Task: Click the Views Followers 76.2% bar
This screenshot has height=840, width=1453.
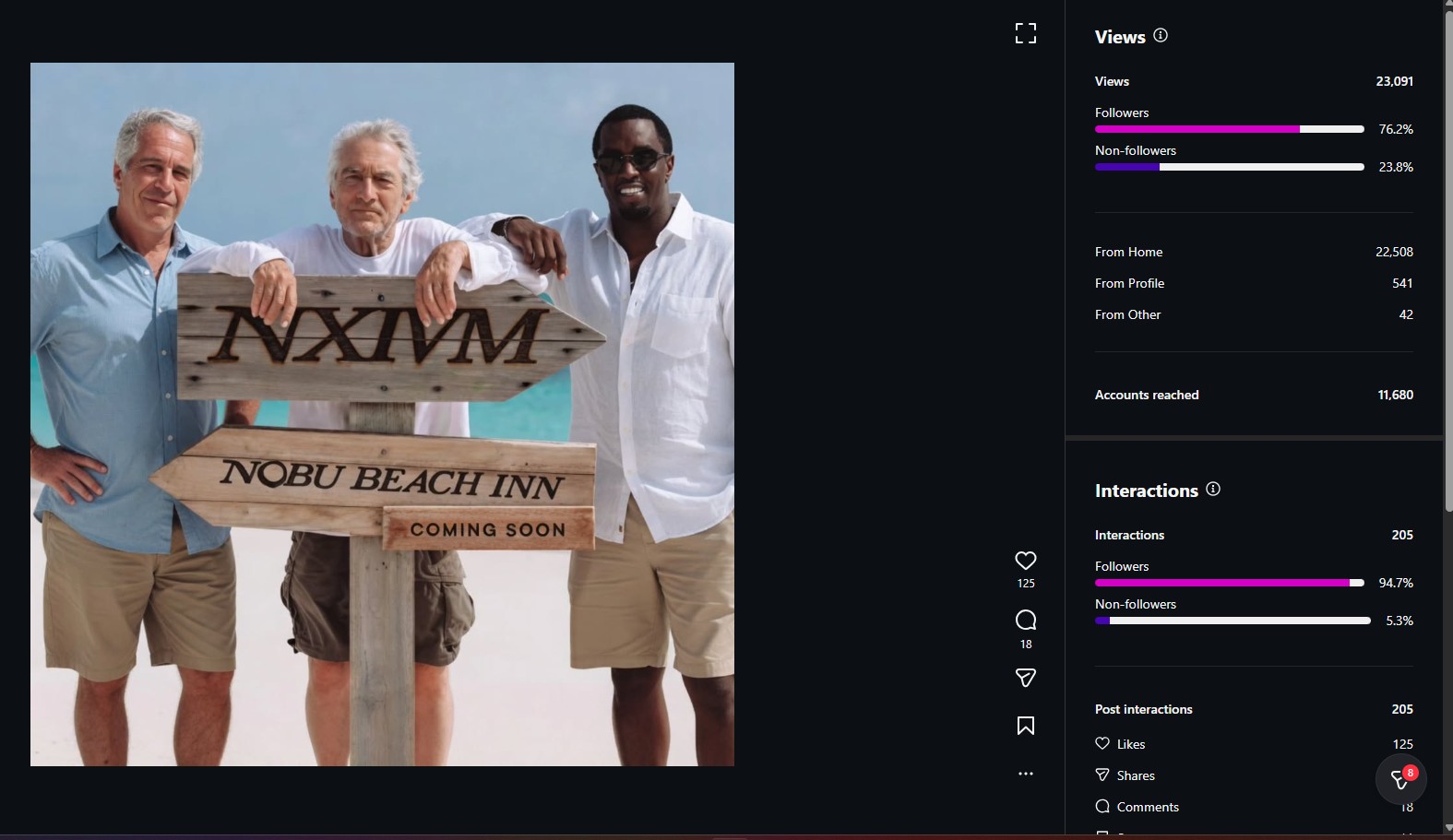Action: [x=1229, y=129]
